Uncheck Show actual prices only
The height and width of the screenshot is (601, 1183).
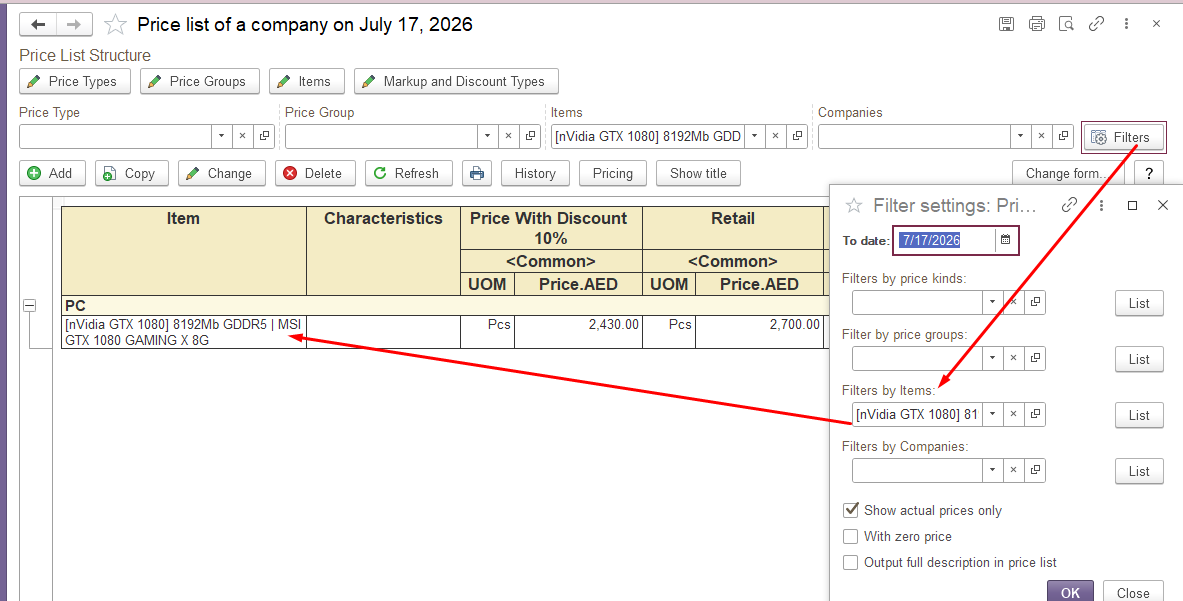(850, 511)
